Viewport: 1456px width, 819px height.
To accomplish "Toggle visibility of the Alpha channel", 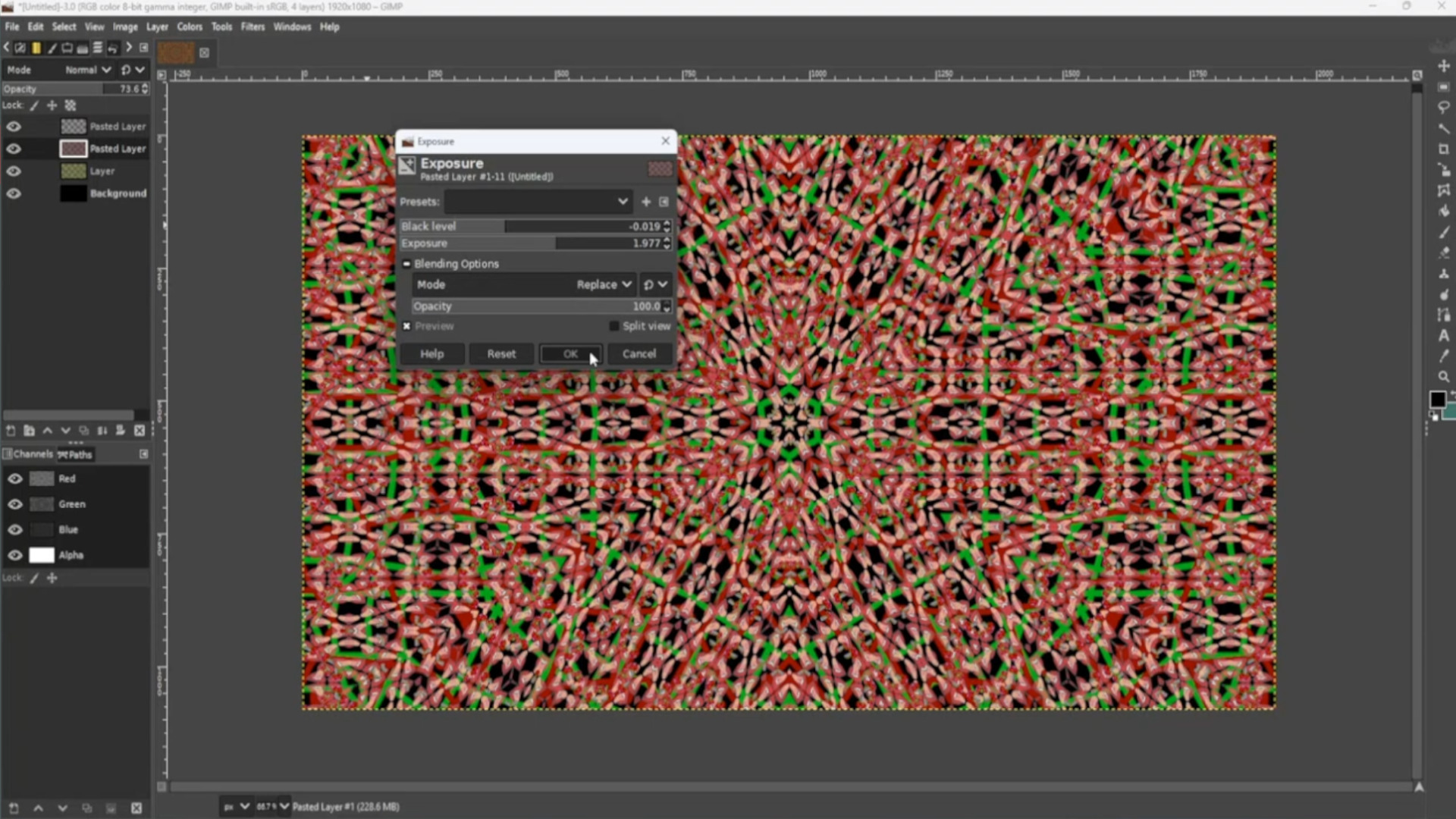I will tap(14, 555).
